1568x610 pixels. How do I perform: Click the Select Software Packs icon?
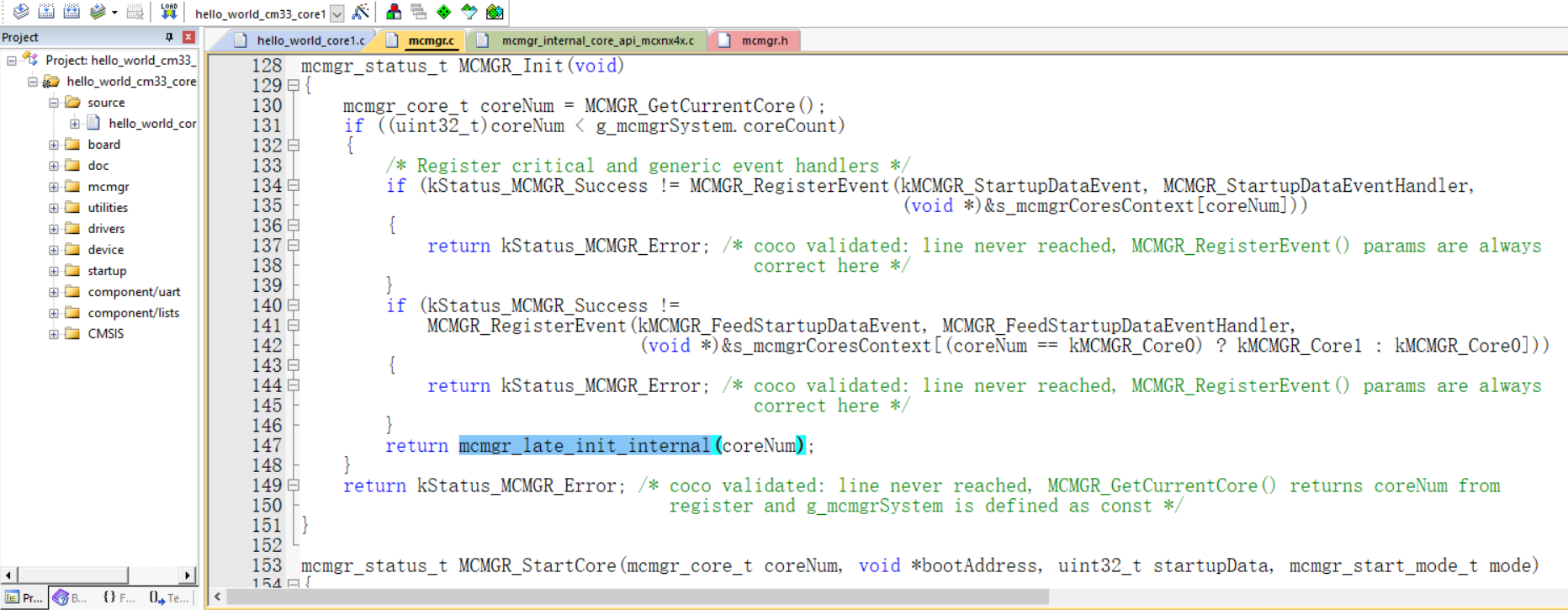tap(469, 12)
